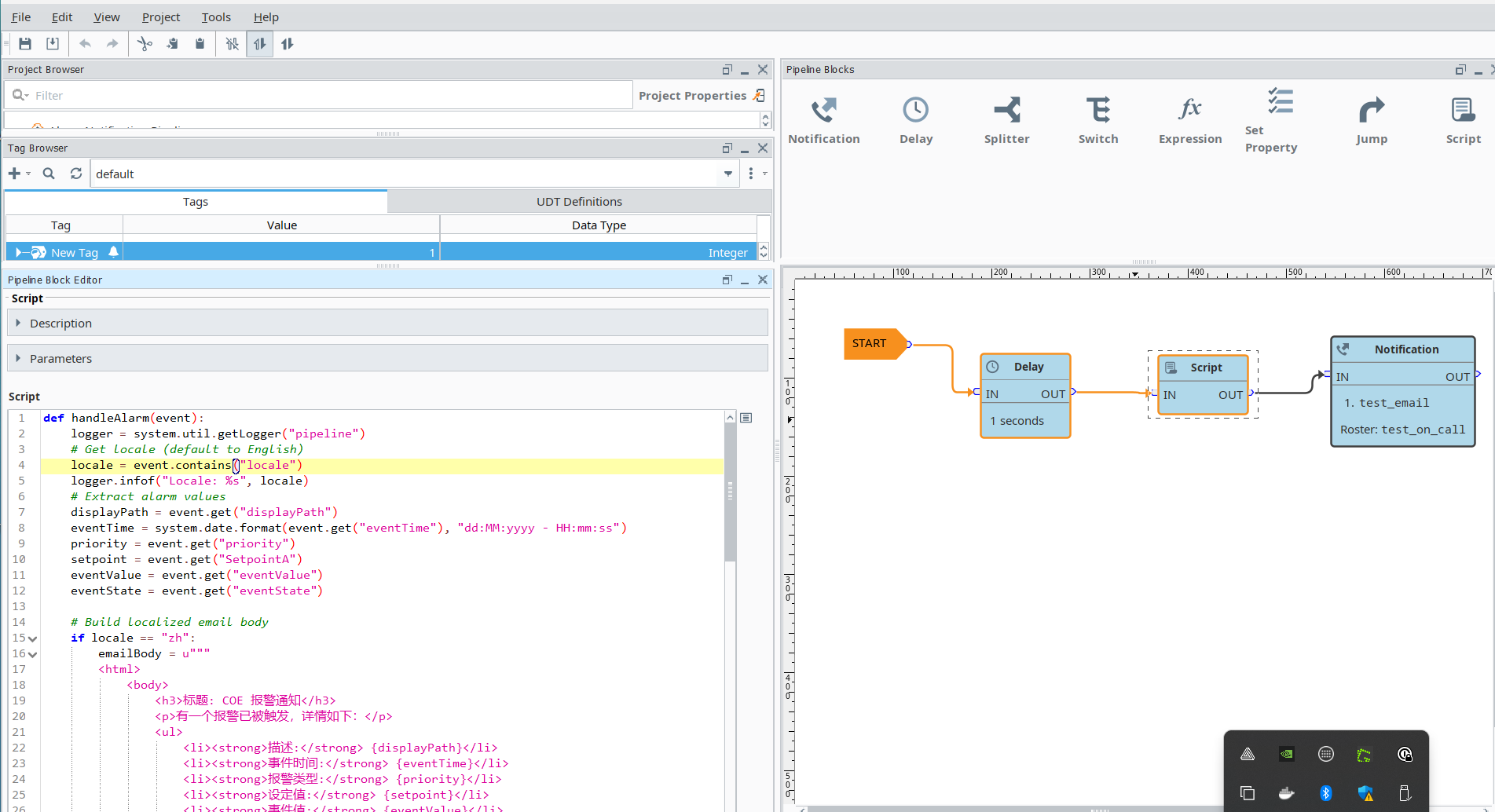Click the Save icon in the toolbar
This screenshot has width=1495, height=812.
[25, 44]
